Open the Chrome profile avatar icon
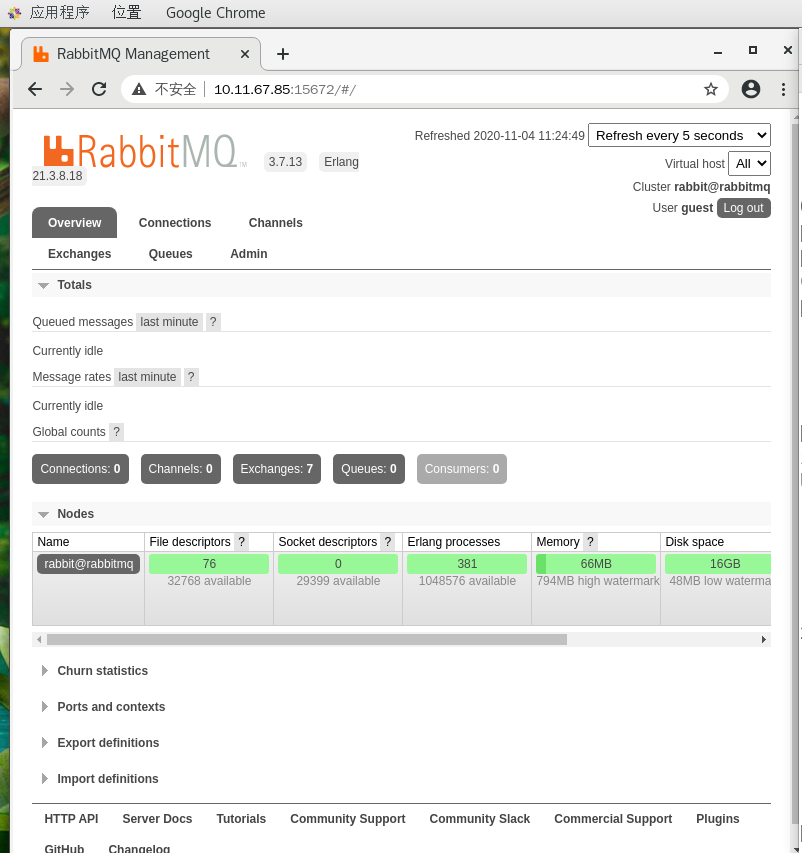 [751, 89]
